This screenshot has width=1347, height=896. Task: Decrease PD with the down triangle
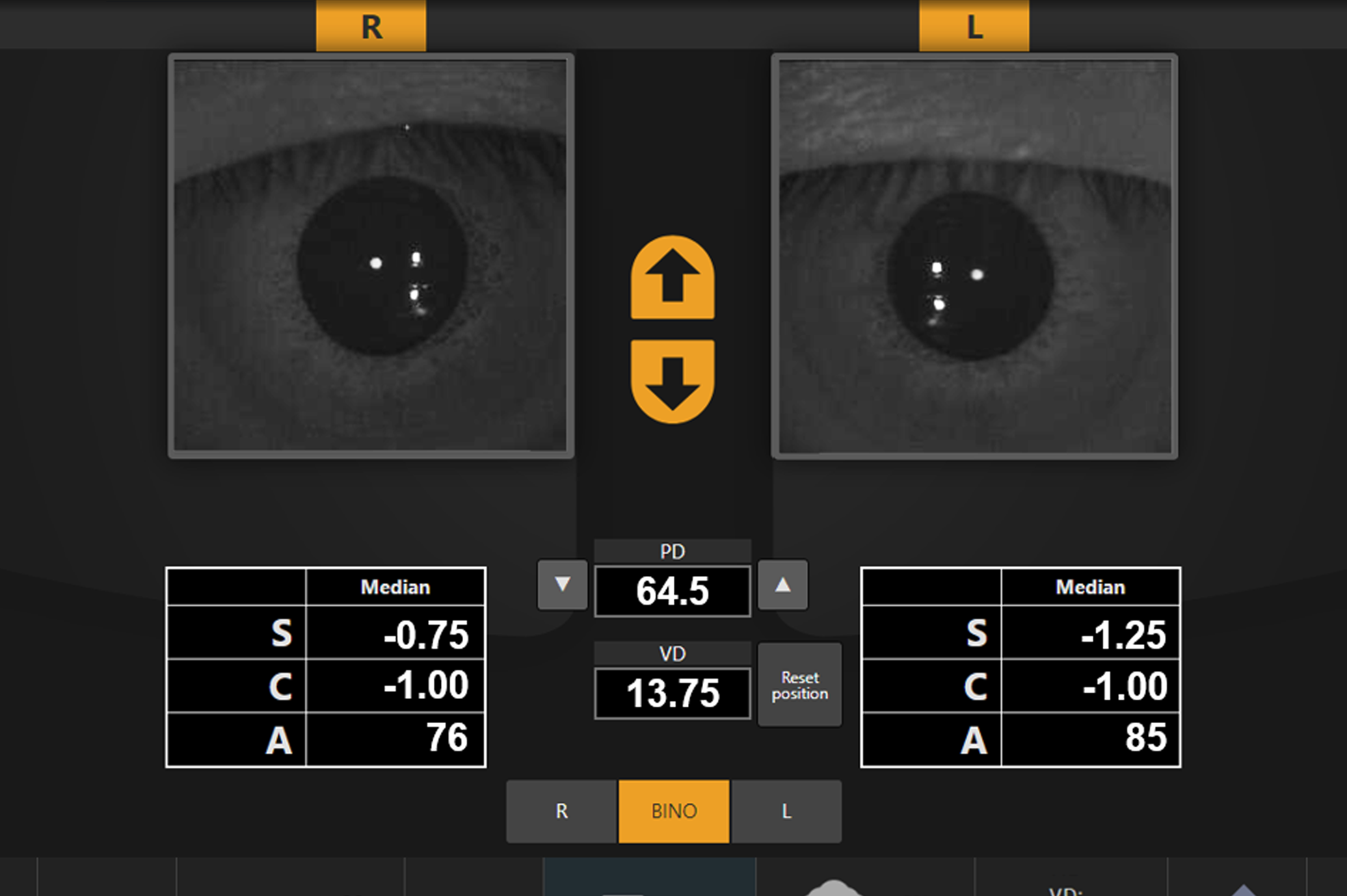(x=563, y=585)
